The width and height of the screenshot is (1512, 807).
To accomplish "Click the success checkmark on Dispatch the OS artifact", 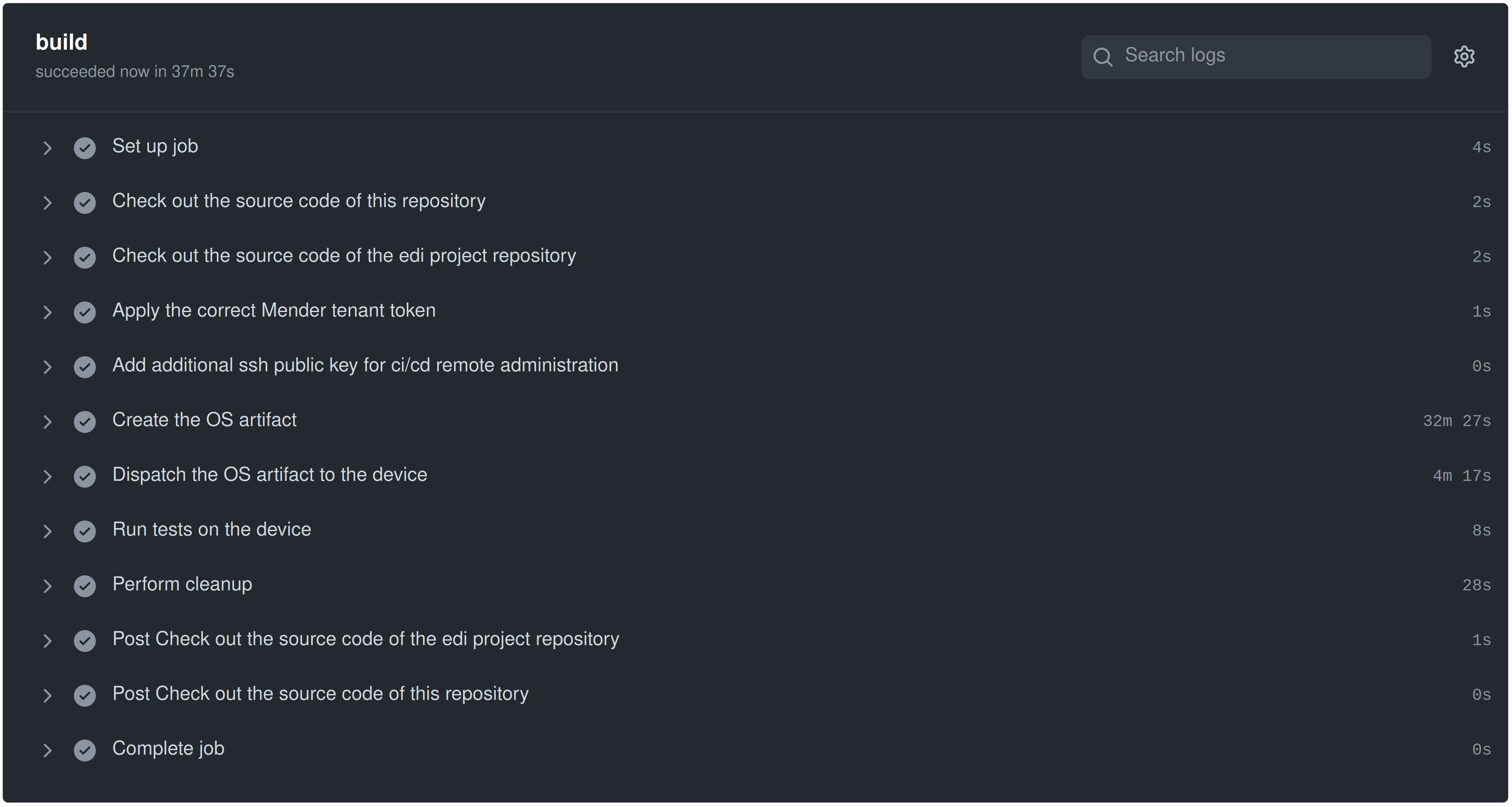I will pyautogui.click(x=85, y=475).
